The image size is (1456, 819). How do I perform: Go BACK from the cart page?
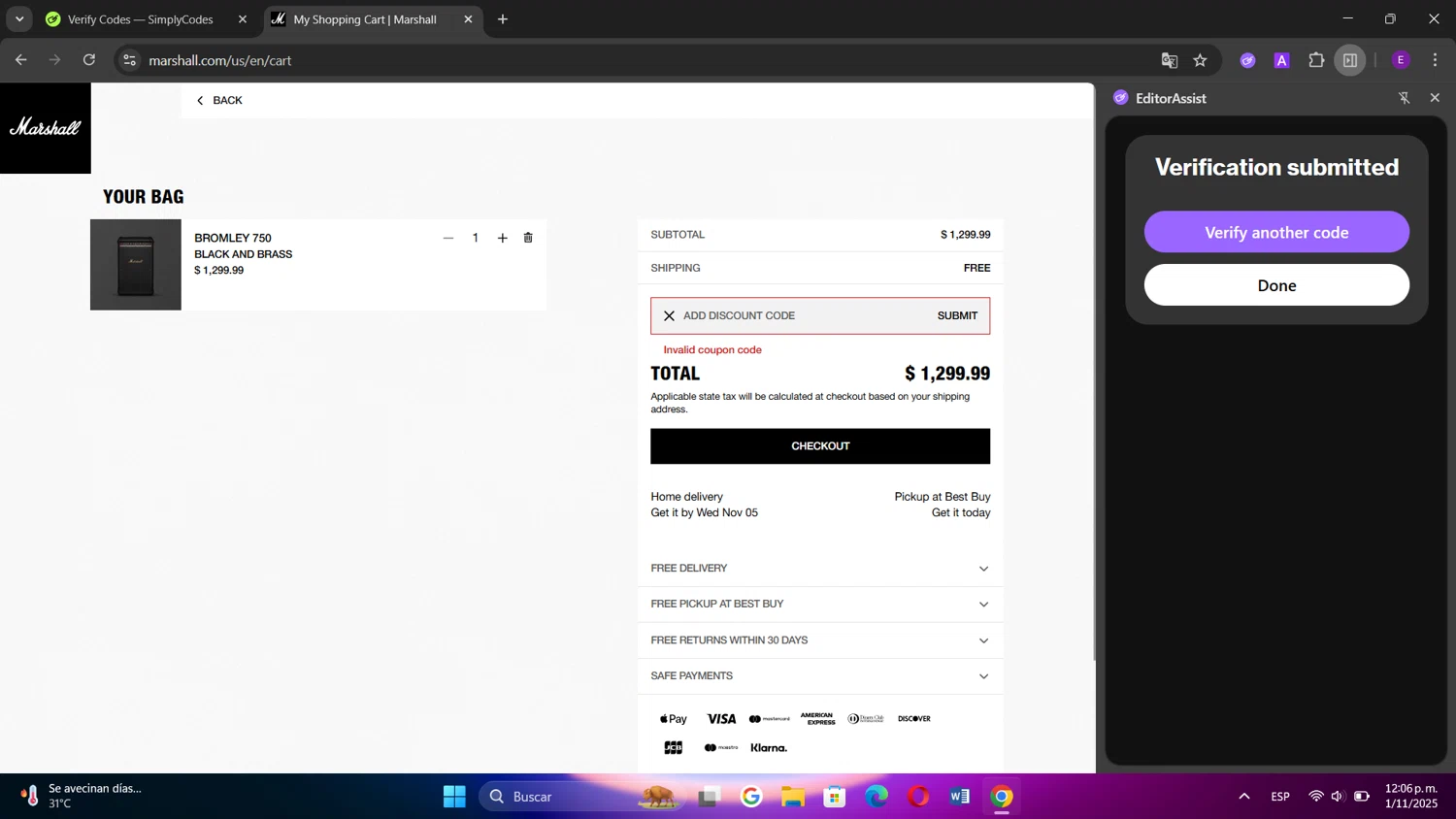click(x=219, y=100)
